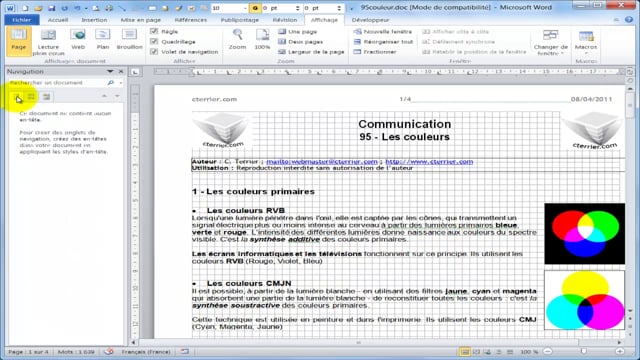
Task: Follow http://www.cterrier.com link
Action: [429, 162]
